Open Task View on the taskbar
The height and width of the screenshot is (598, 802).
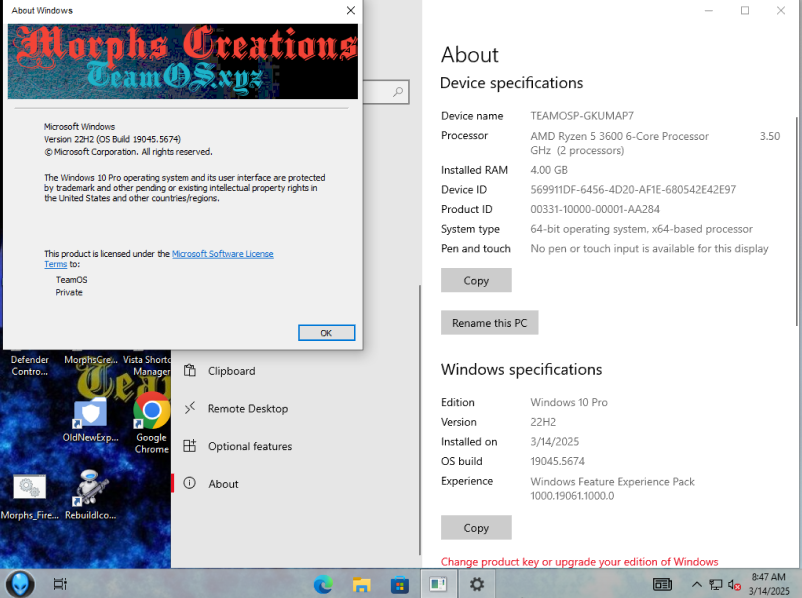coord(60,584)
